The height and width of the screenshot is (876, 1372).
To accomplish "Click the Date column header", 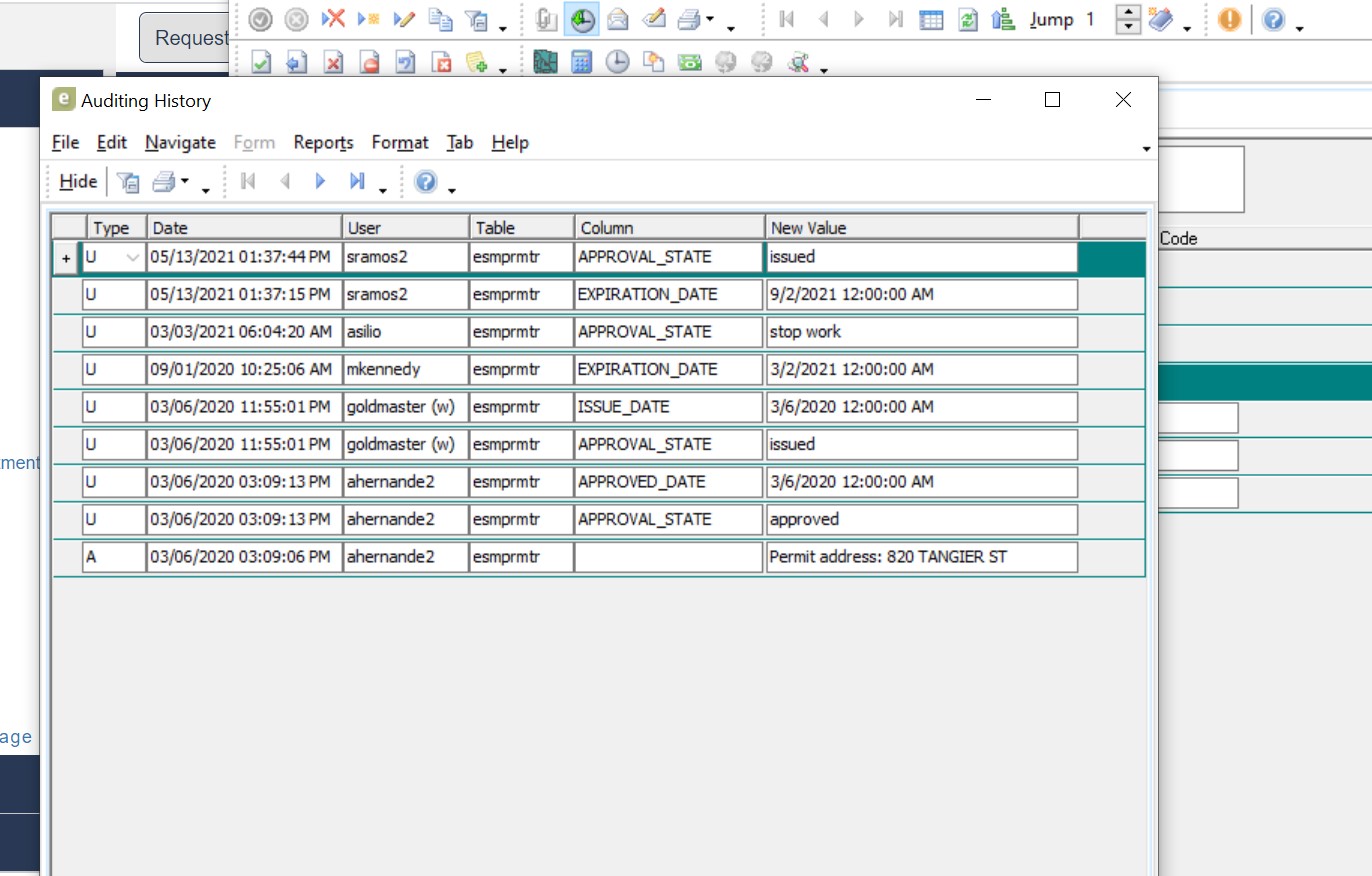I will 244,228.
